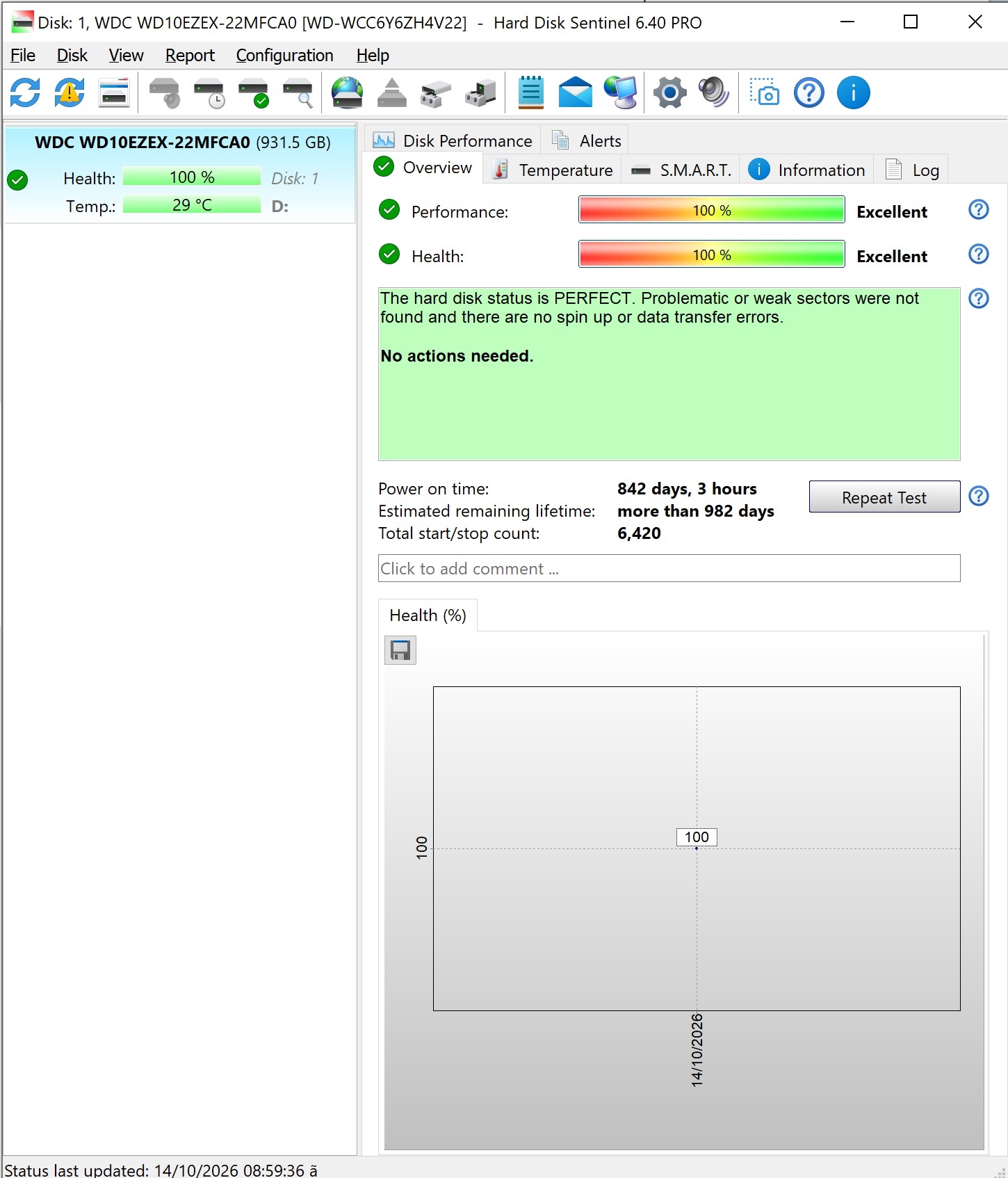Click the eject-shaped gray toolbar icon
The height and width of the screenshot is (1178, 1008).
(391, 92)
